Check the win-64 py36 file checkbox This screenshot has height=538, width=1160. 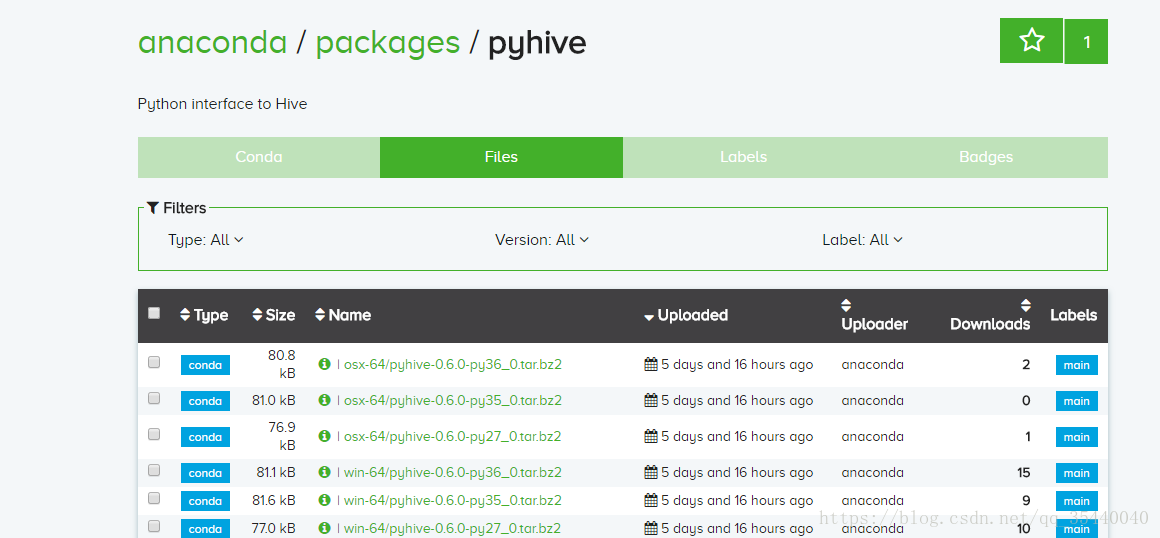pyautogui.click(x=154, y=470)
